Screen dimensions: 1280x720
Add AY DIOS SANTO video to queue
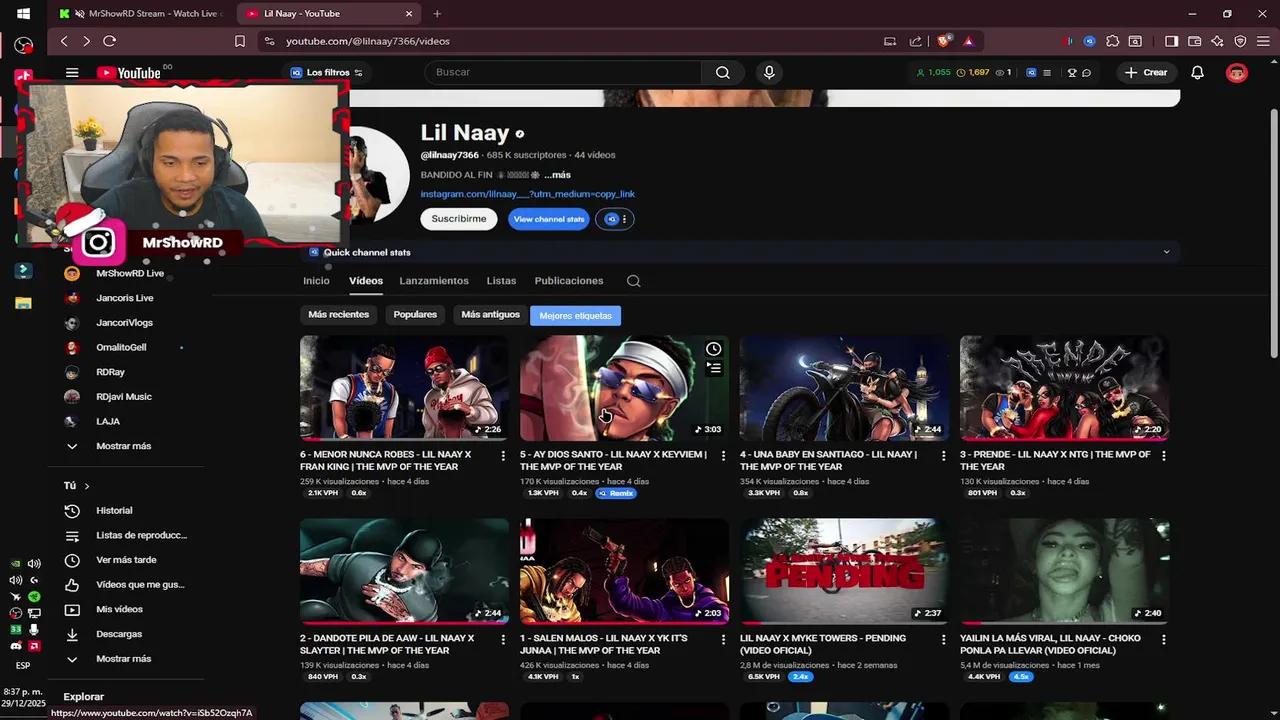713,368
